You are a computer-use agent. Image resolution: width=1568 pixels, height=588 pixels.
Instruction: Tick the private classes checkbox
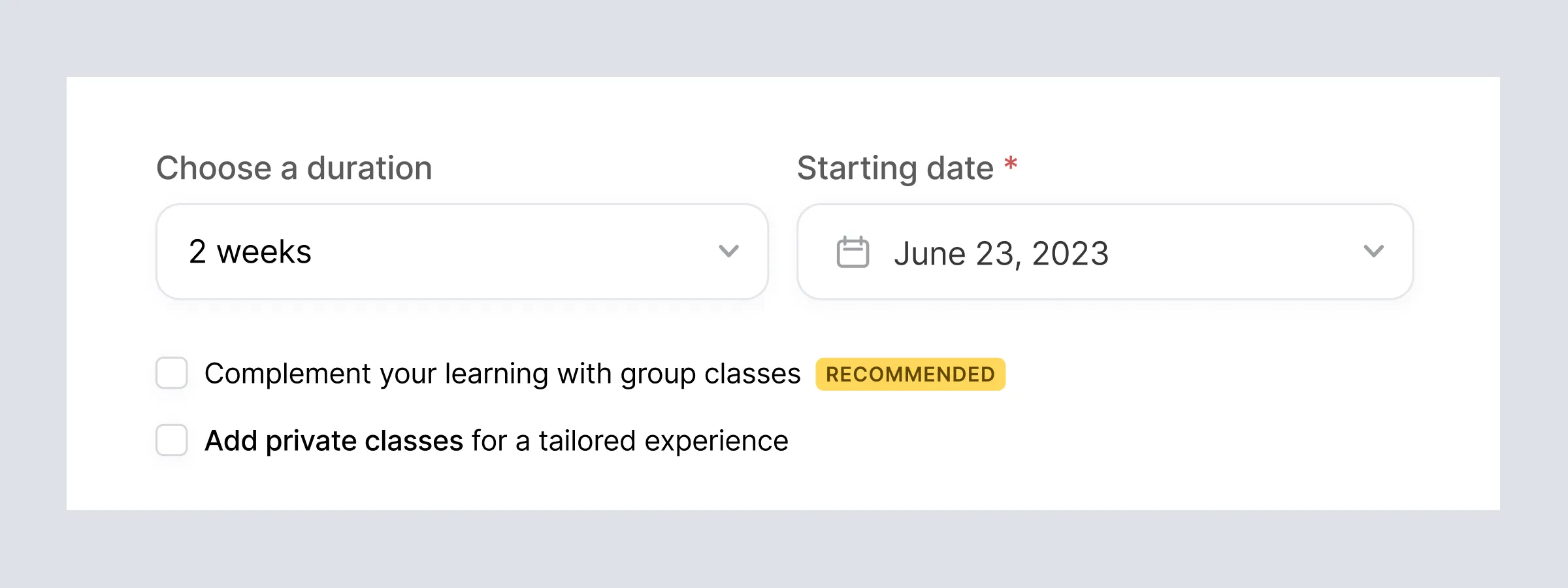172,440
